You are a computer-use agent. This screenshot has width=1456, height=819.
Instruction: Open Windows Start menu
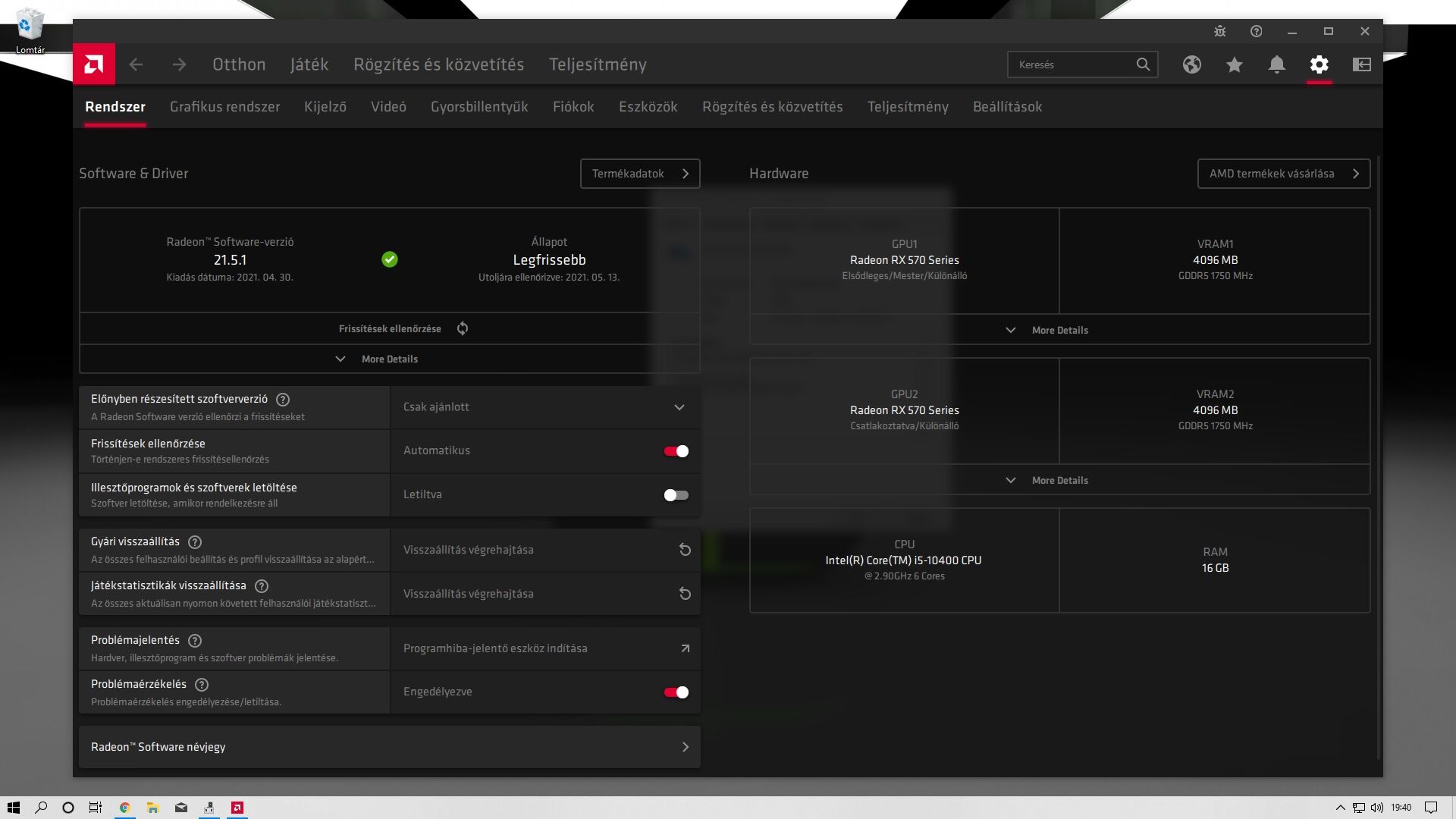[x=14, y=808]
